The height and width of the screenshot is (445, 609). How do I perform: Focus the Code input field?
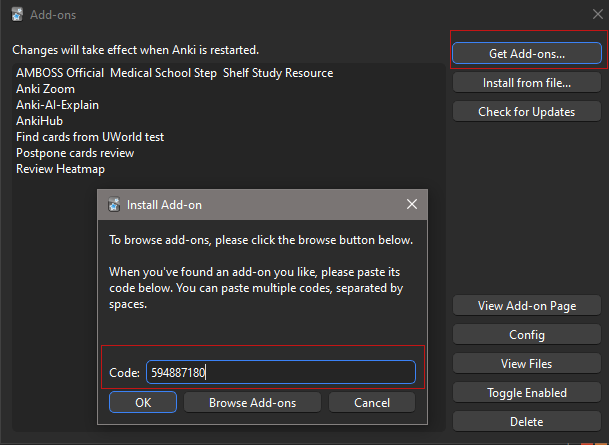click(x=281, y=372)
